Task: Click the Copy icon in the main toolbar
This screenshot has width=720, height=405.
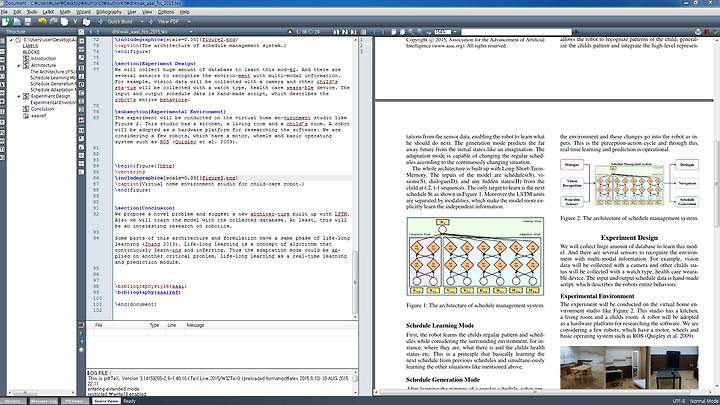Action: pyautogui.click(x=64, y=22)
